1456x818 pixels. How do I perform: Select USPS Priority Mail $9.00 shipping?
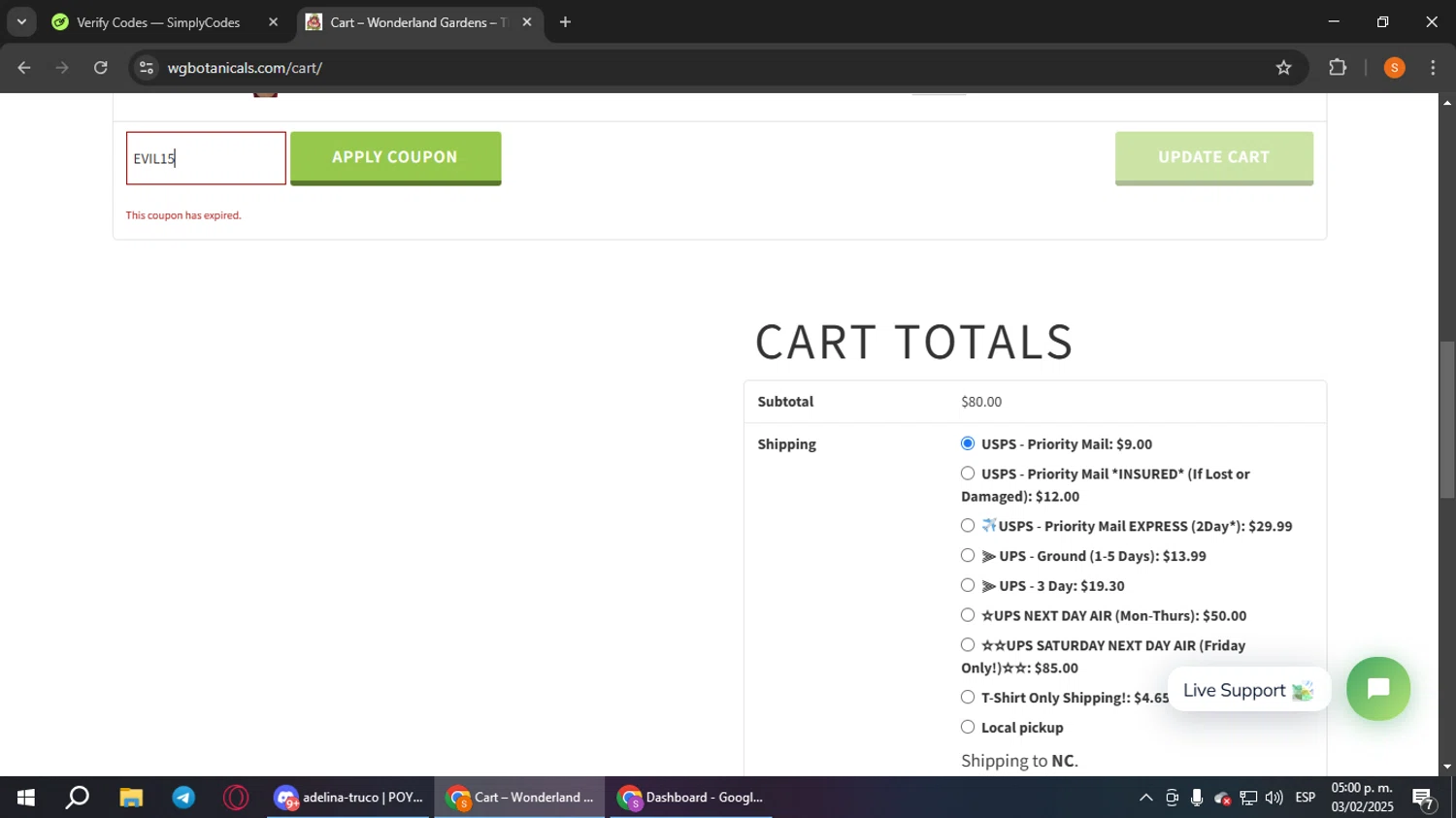pyautogui.click(x=968, y=443)
